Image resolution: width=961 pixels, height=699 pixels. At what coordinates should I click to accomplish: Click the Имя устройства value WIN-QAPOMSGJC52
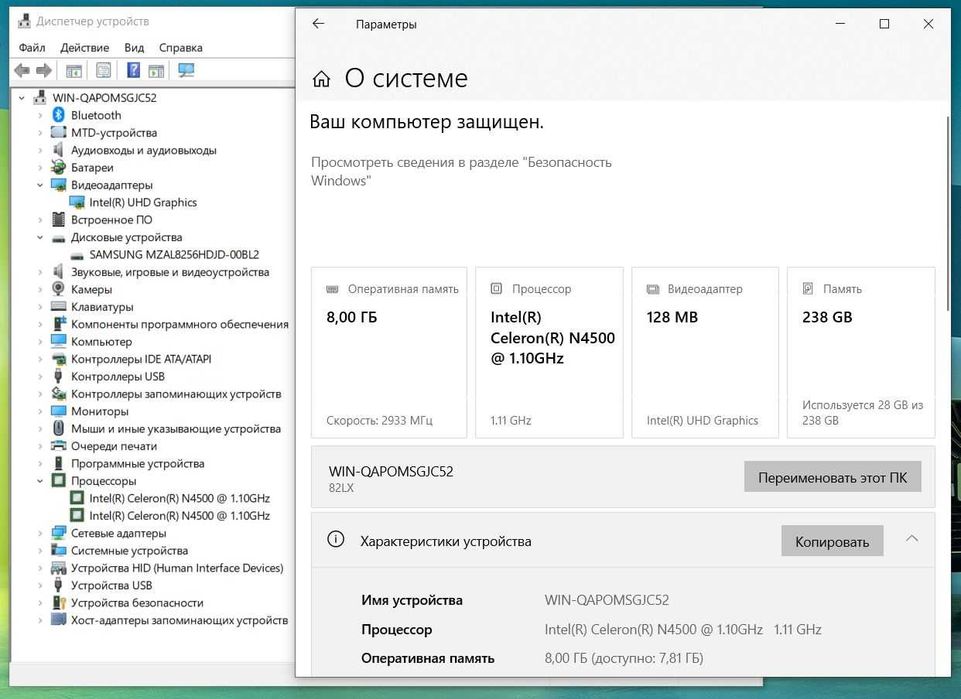607,600
